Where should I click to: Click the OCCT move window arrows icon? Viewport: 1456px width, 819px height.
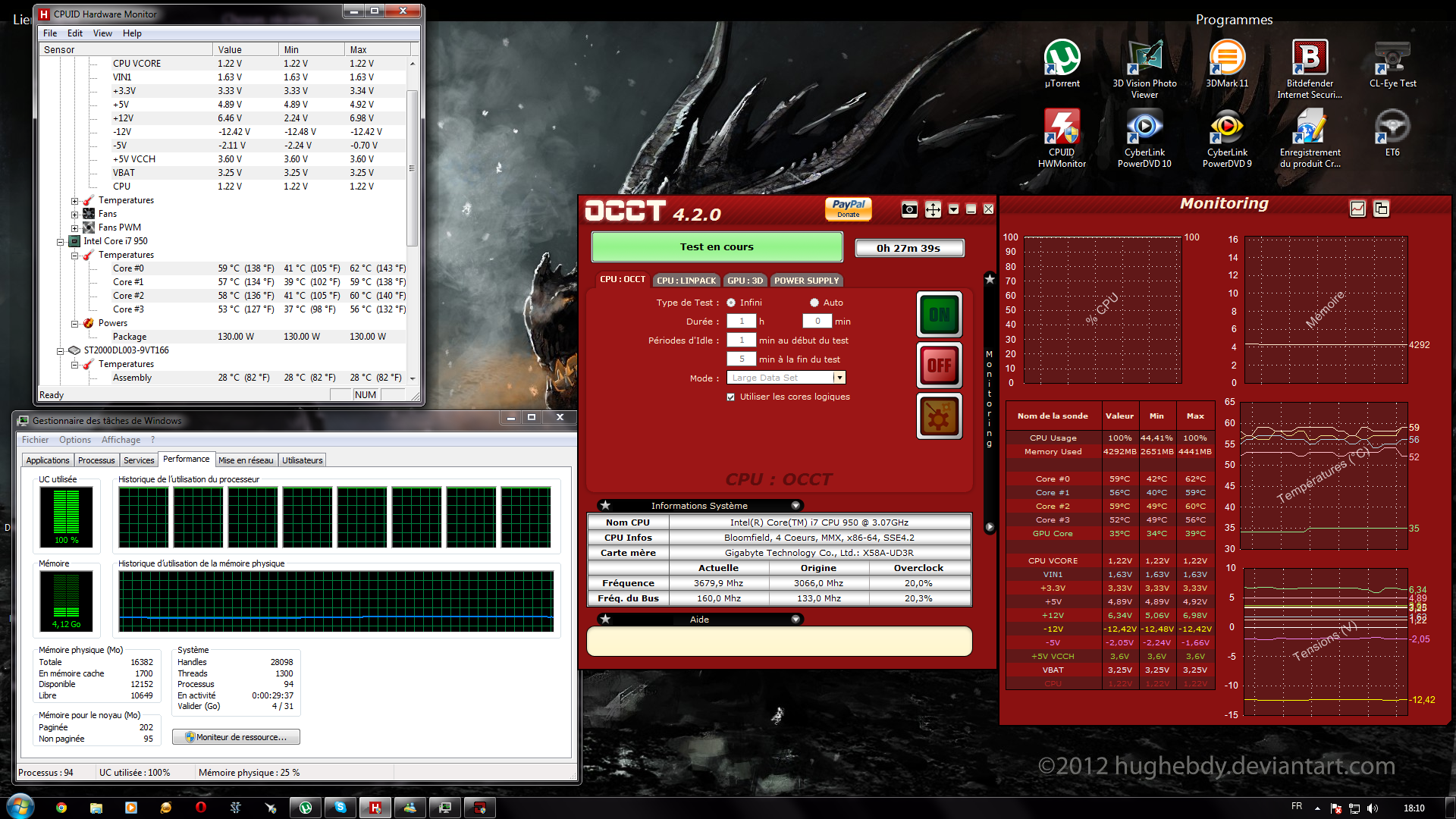pos(933,209)
